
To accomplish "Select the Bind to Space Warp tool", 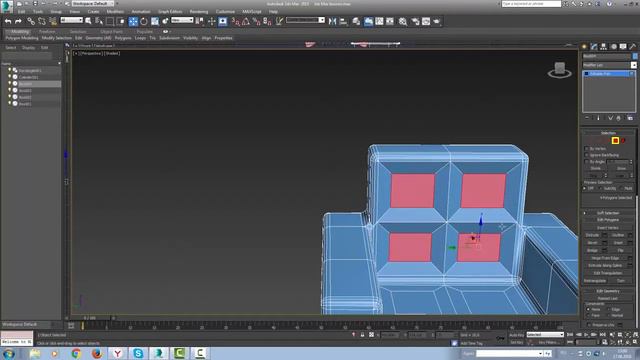I will pyautogui.click(x=53, y=21).
